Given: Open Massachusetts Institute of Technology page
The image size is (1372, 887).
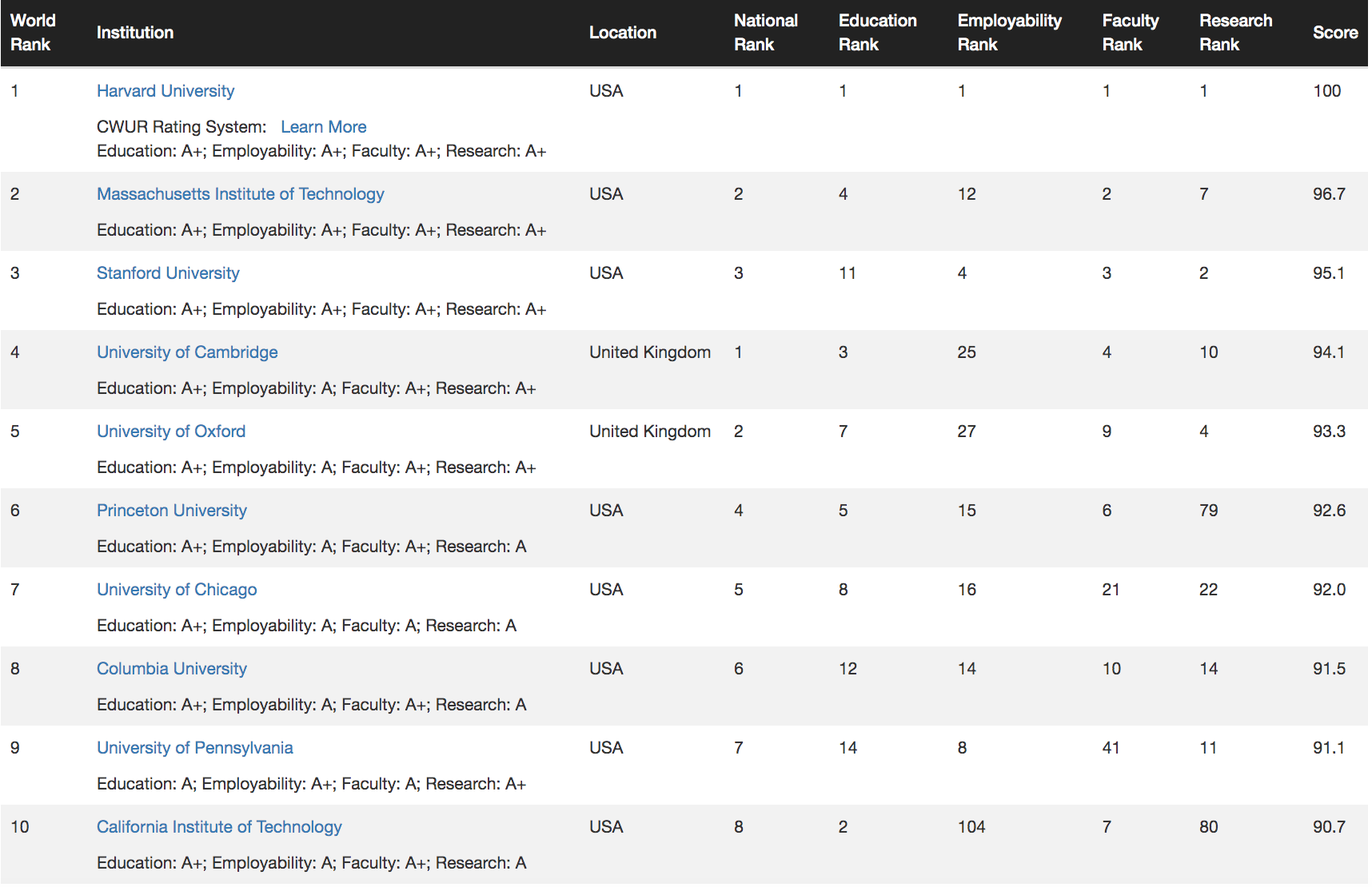Looking at the screenshot, I should coord(241,194).
